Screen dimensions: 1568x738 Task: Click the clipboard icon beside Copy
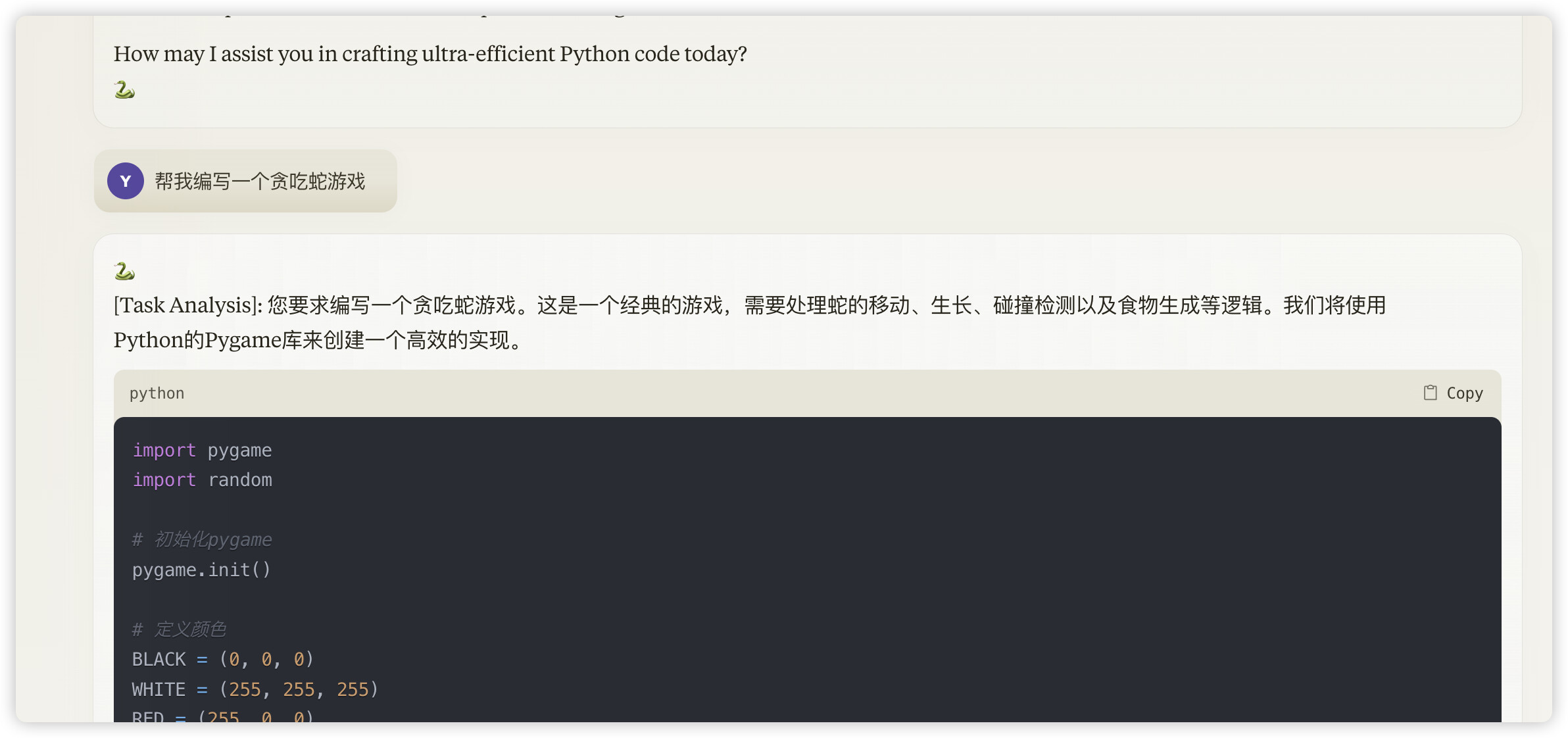tap(1430, 393)
